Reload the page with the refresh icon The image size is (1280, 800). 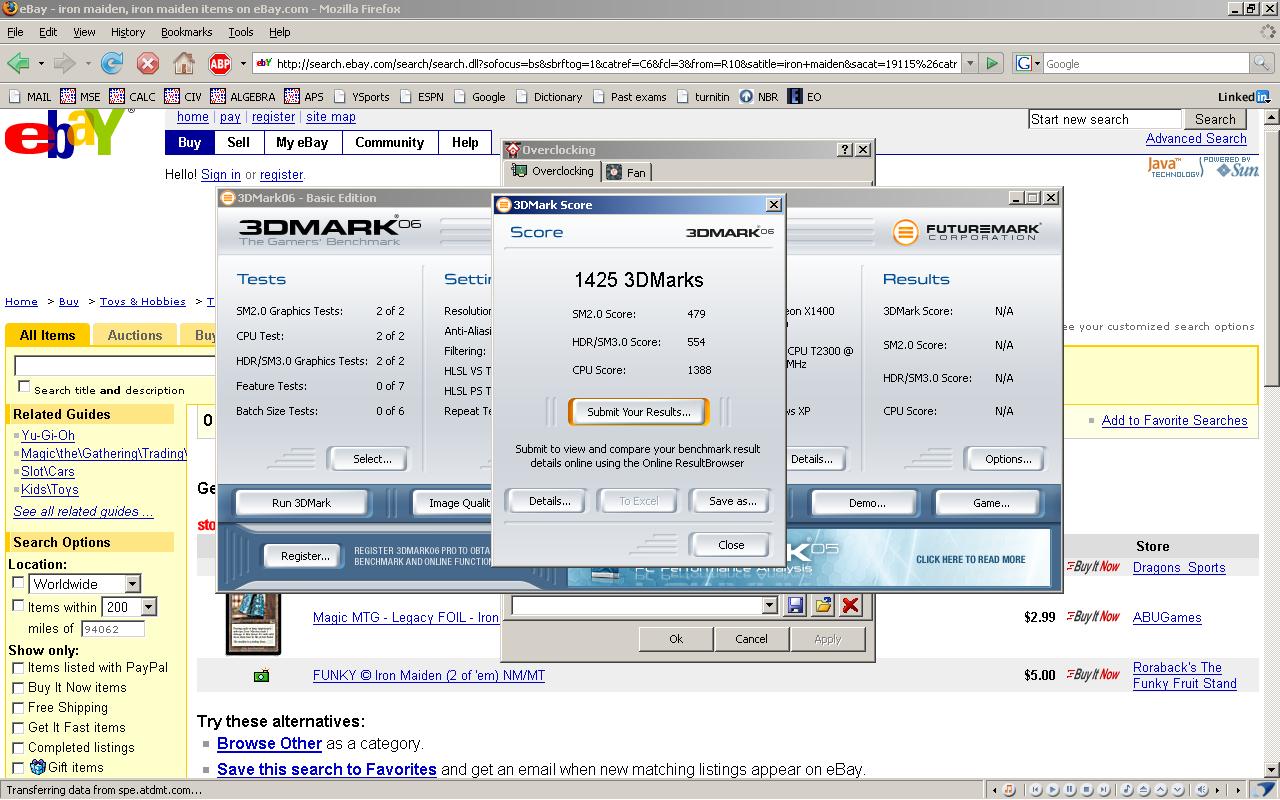coord(112,63)
